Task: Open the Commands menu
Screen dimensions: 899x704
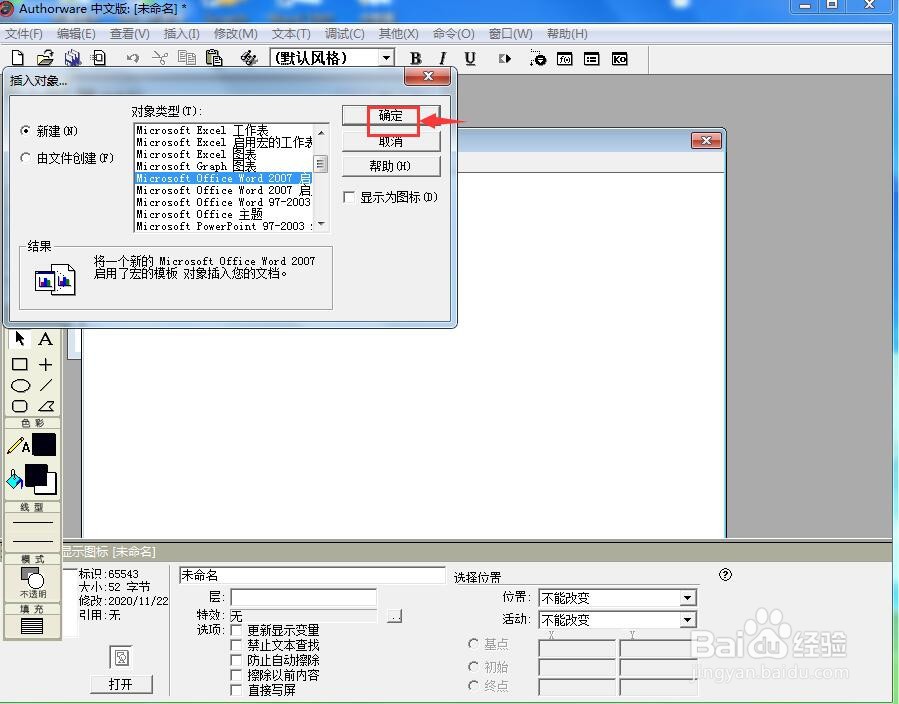Action: click(x=454, y=34)
